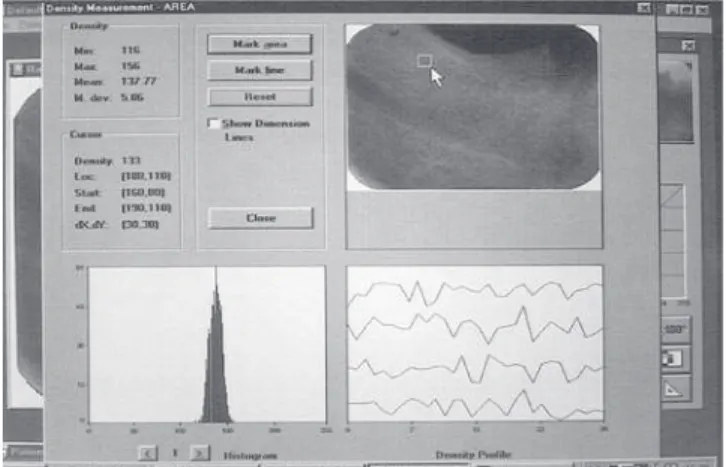Select the dX,dY value
Viewport: 726px width, 467px height.
(x=140, y=224)
